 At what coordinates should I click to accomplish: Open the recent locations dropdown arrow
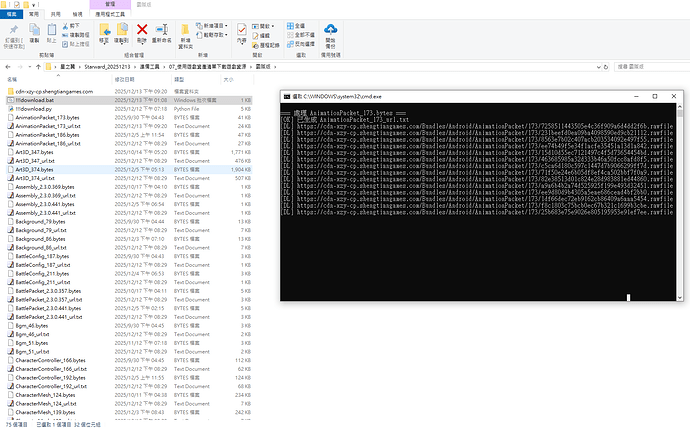(x=31, y=66)
